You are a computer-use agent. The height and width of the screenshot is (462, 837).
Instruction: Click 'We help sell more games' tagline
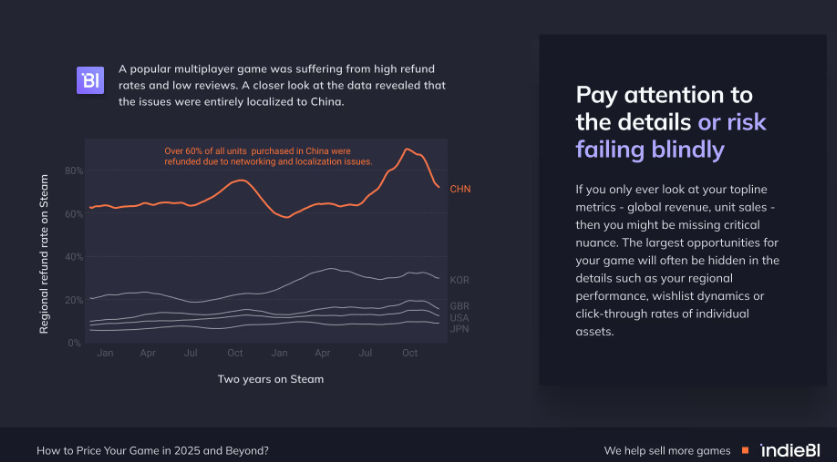click(667, 451)
